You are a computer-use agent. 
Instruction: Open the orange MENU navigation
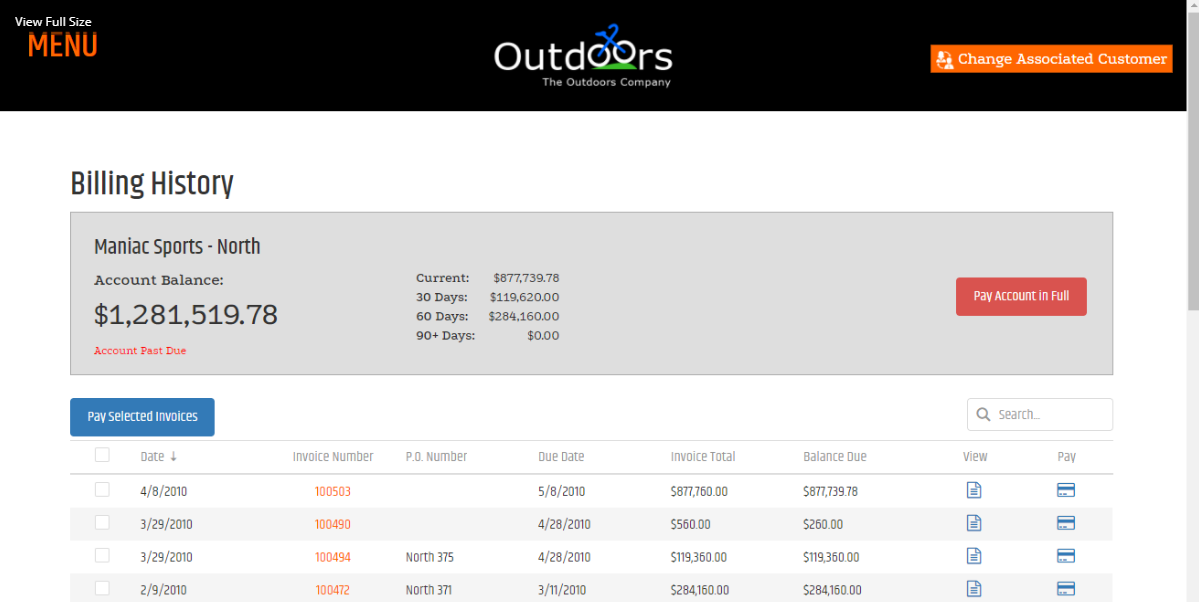click(x=62, y=46)
